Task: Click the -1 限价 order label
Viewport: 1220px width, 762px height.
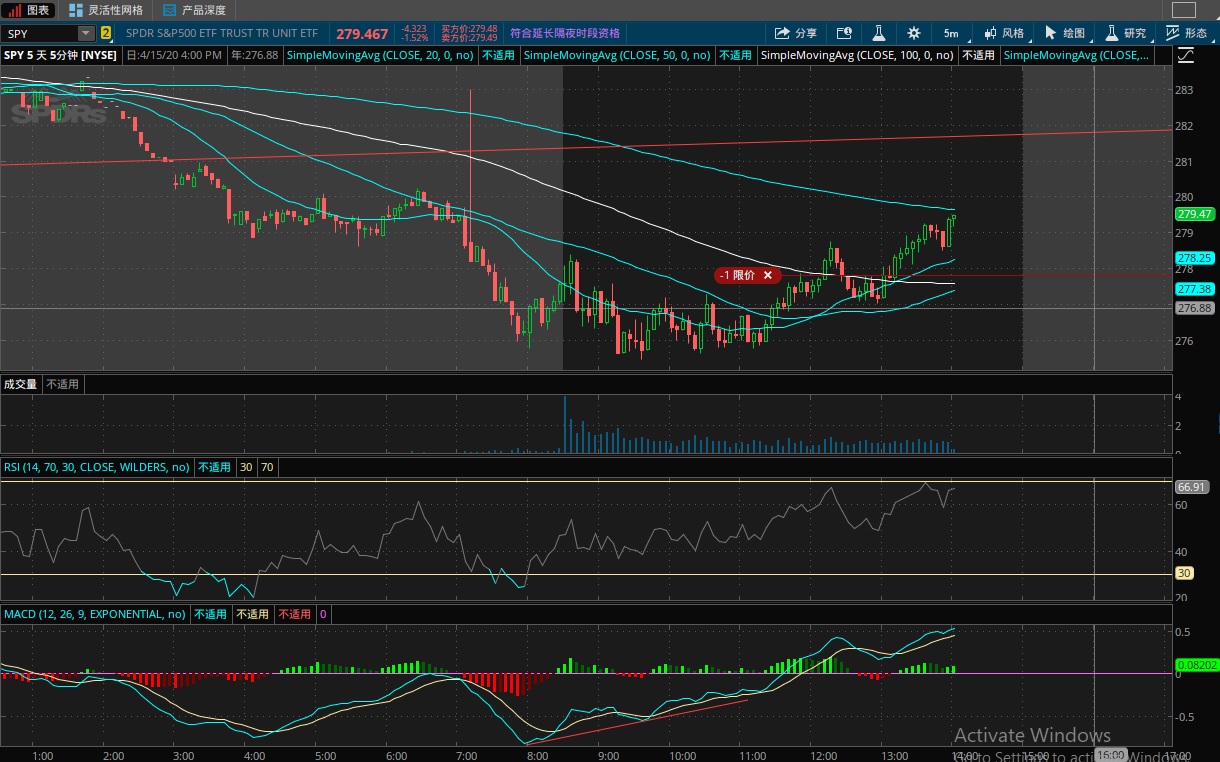Action: 738,275
